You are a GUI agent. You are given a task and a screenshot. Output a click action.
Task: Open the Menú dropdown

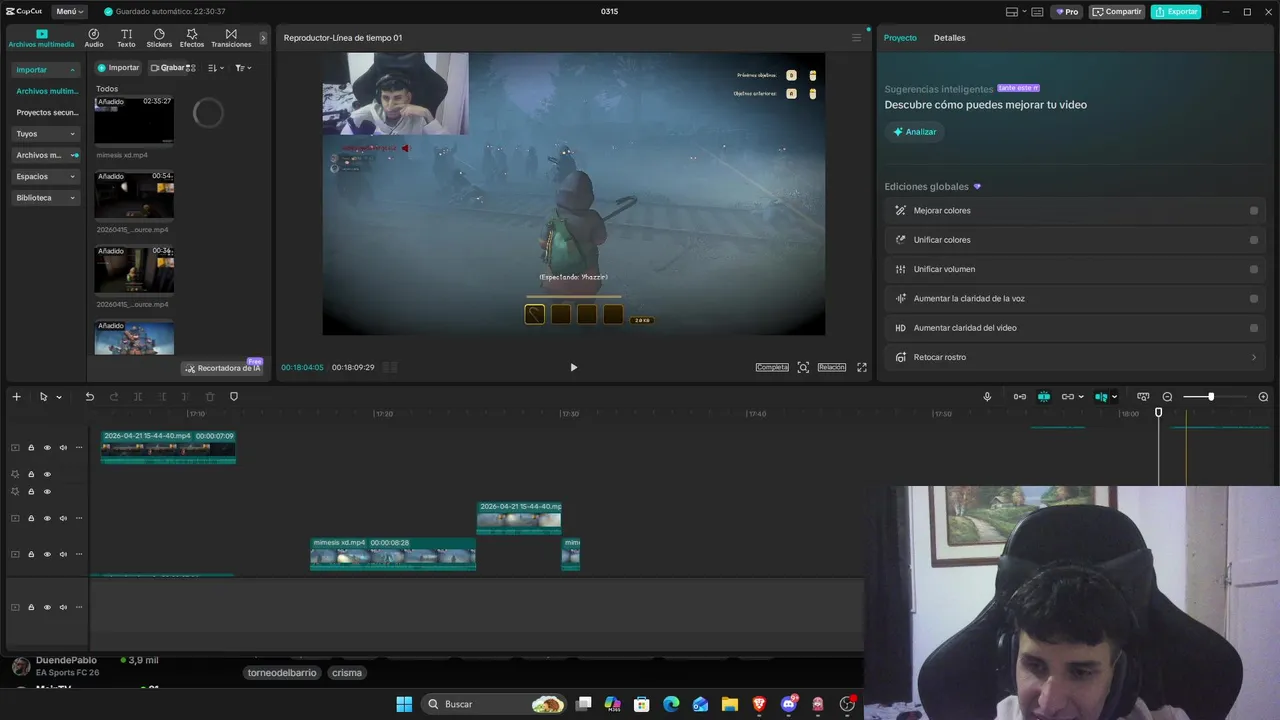coord(70,12)
